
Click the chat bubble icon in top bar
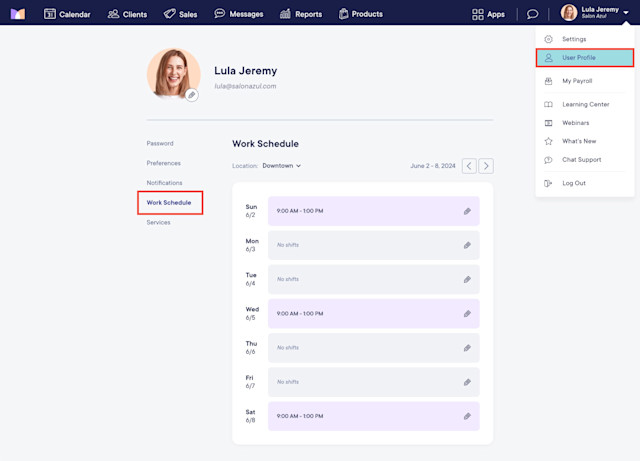[532, 14]
